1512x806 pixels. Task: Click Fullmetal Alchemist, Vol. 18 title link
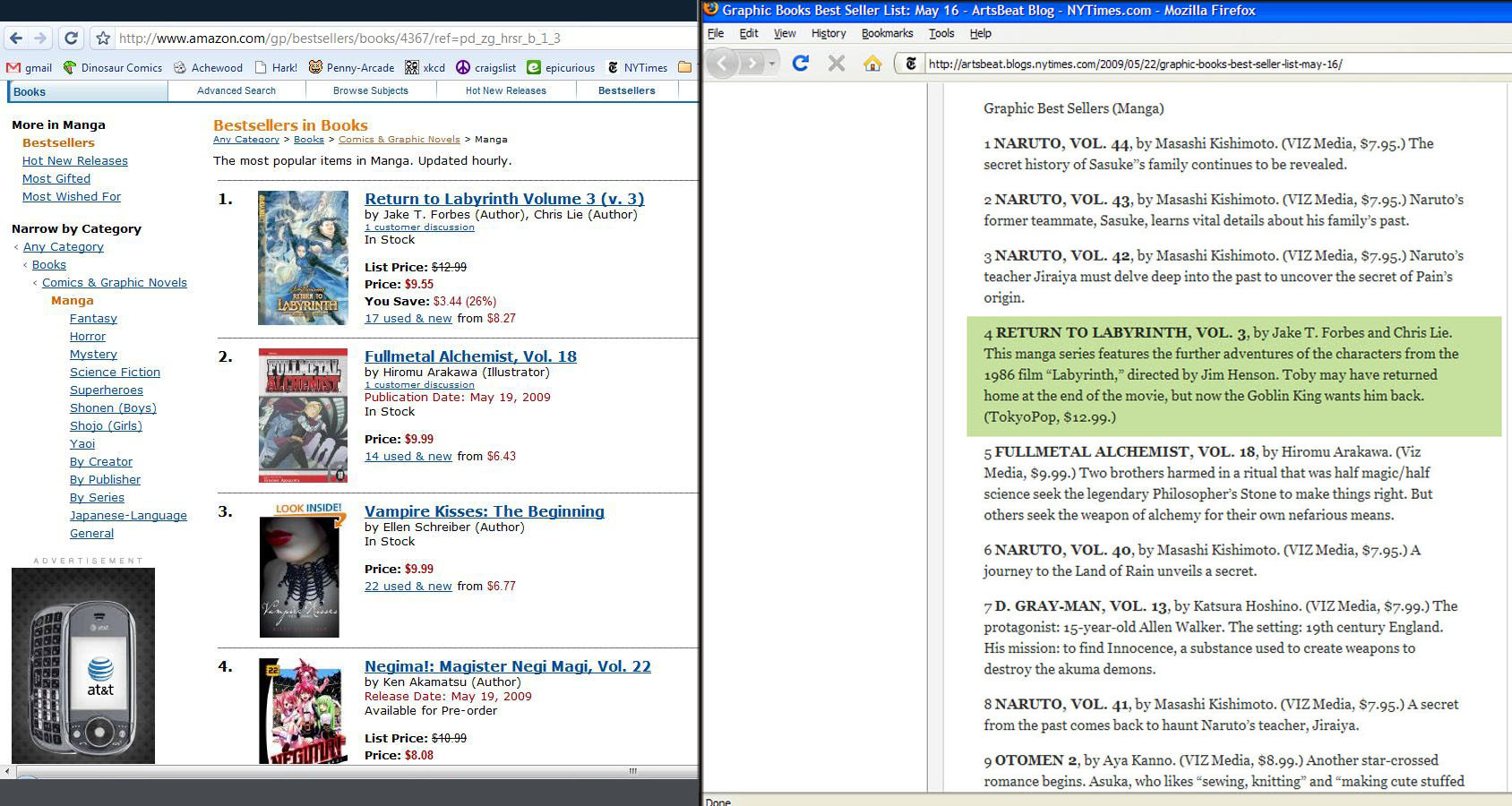pyautogui.click(x=470, y=356)
